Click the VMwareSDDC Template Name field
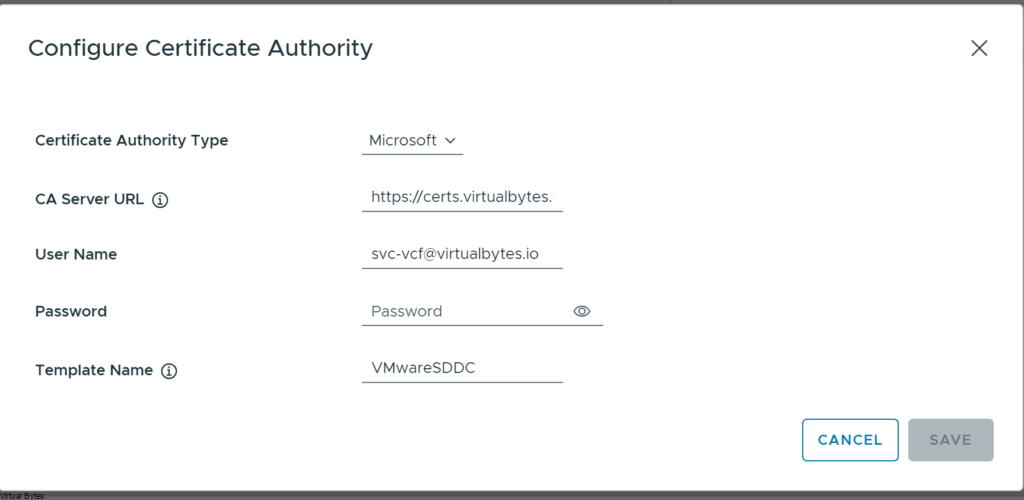Viewport: 1024px width, 500px height. [x=462, y=368]
